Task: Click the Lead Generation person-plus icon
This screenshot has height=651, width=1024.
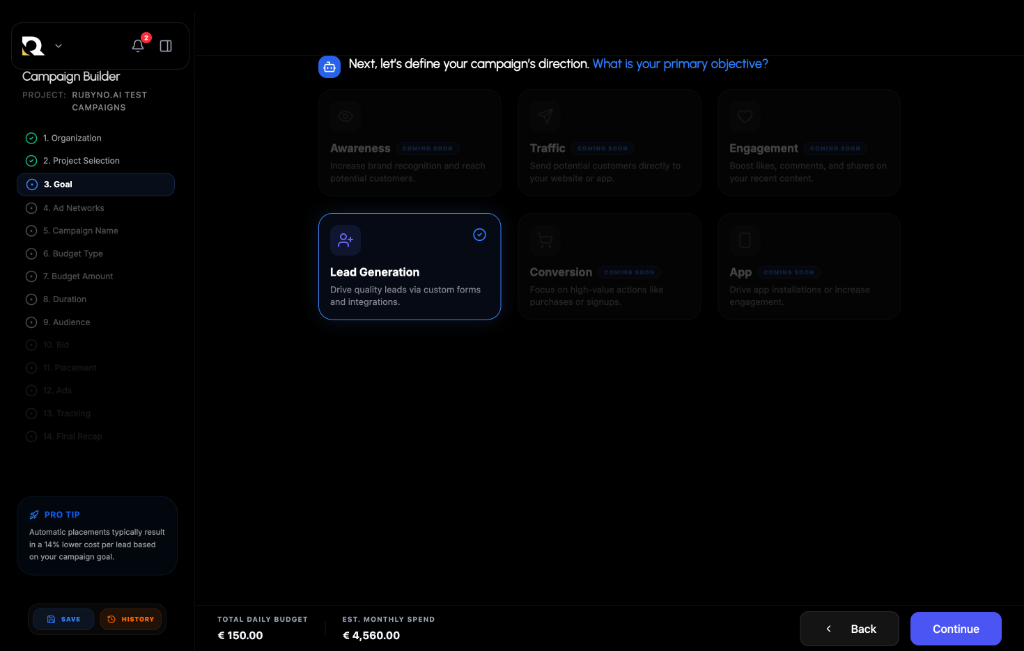Action: coord(345,240)
